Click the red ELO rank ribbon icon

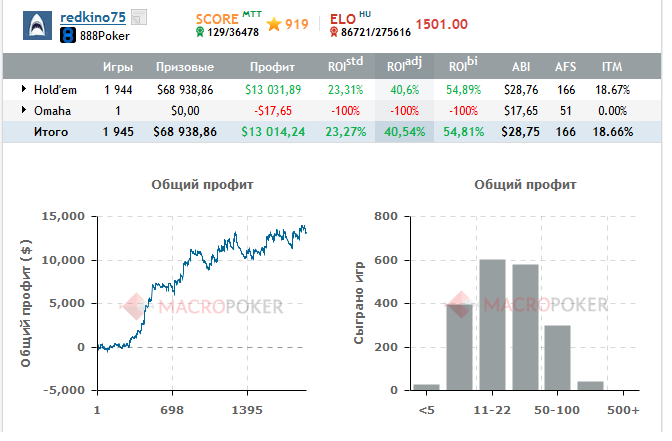pos(334,32)
